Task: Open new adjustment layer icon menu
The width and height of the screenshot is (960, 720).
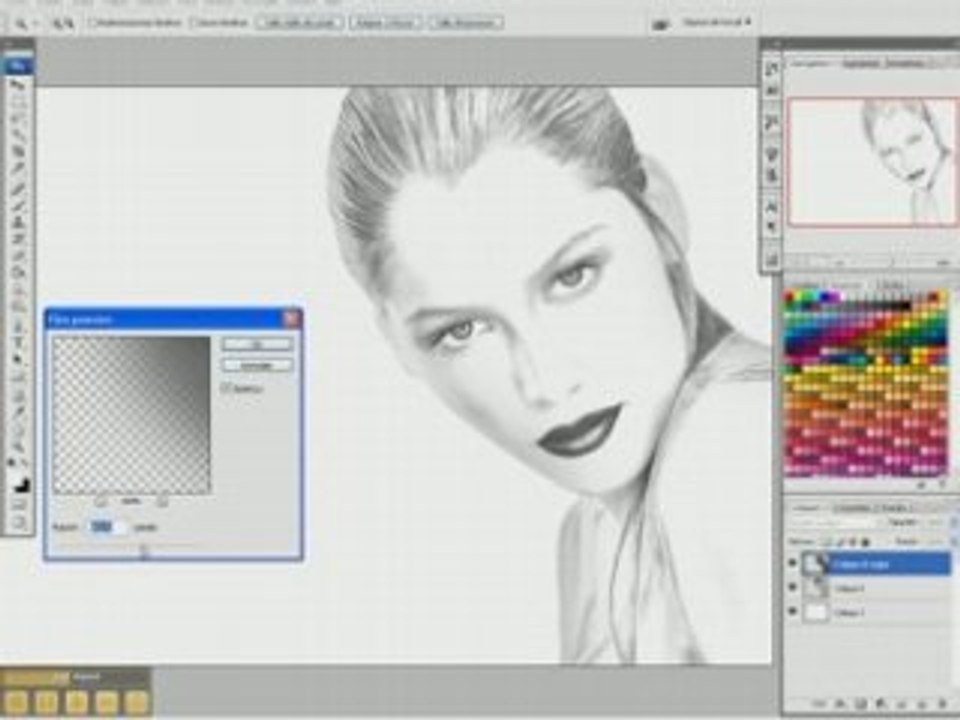Action: point(881,704)
